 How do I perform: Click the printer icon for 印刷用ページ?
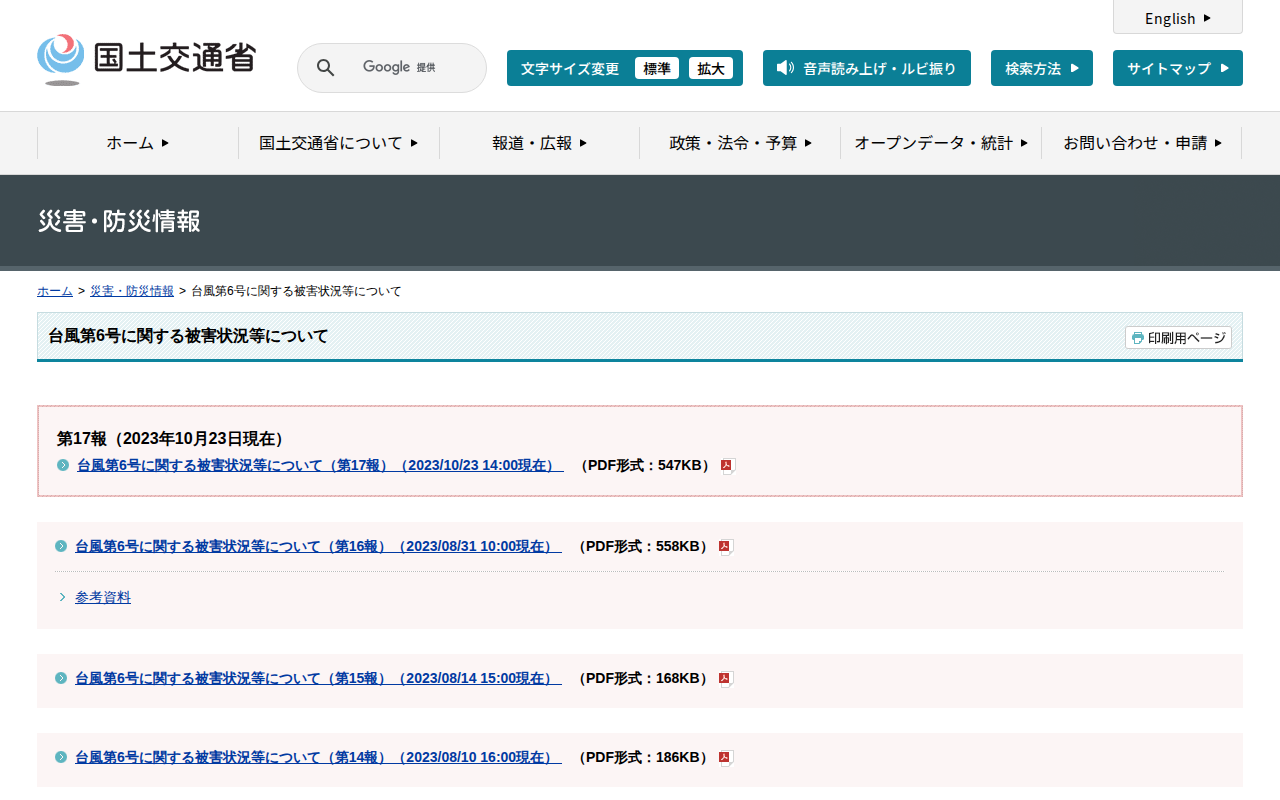pyautogui.click(x=1137, y=338)
